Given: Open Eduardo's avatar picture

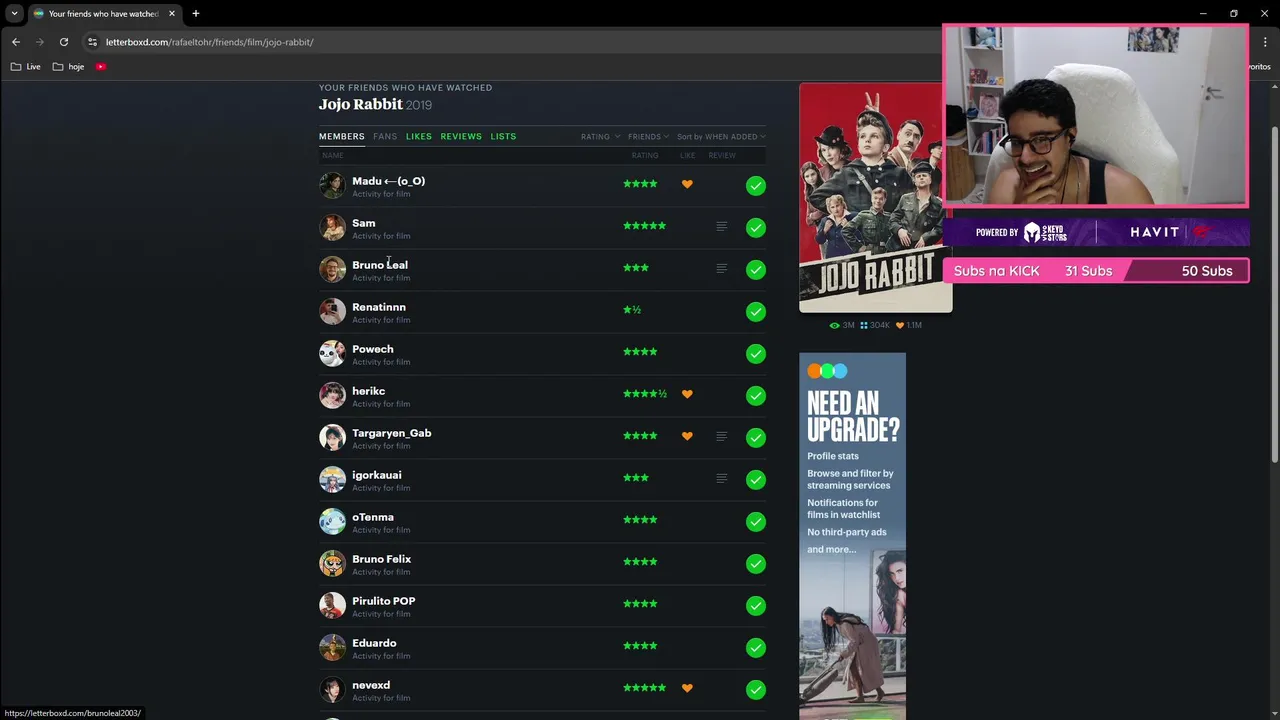Looking at the screenshot, I should 332,647.
